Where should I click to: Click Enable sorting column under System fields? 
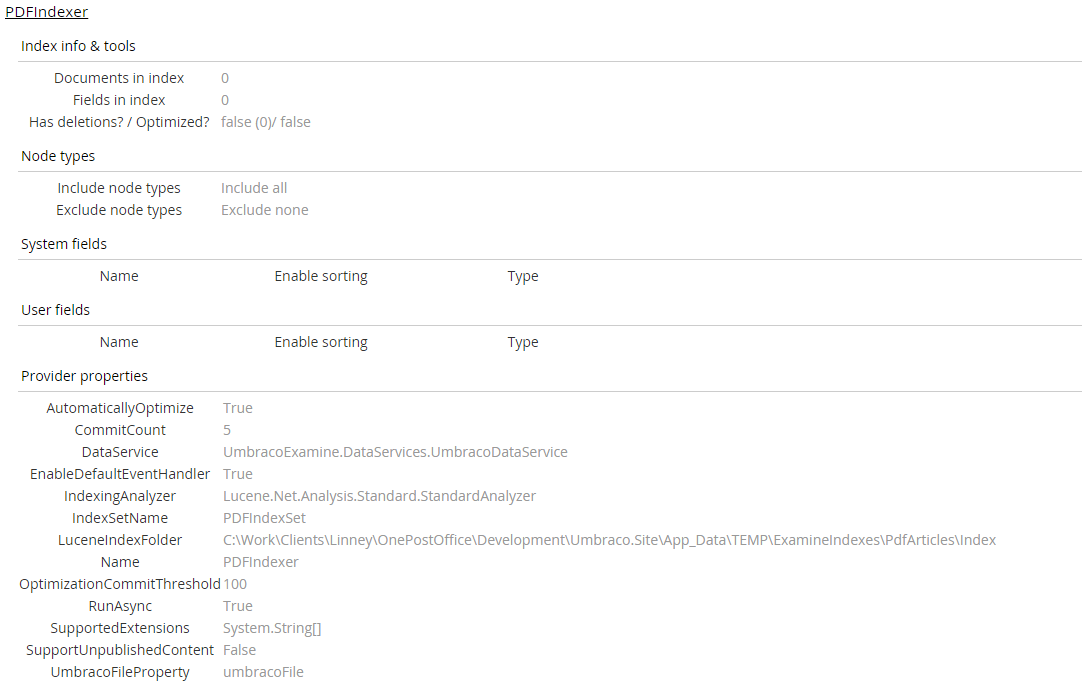(x=321, y=276)
